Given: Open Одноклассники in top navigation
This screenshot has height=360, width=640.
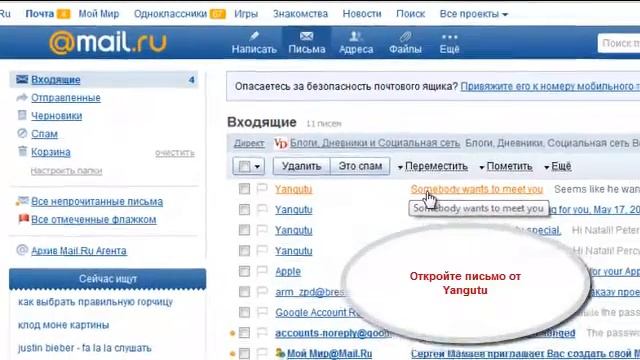Looking at the screenshot, I should [x=170, y=14].
